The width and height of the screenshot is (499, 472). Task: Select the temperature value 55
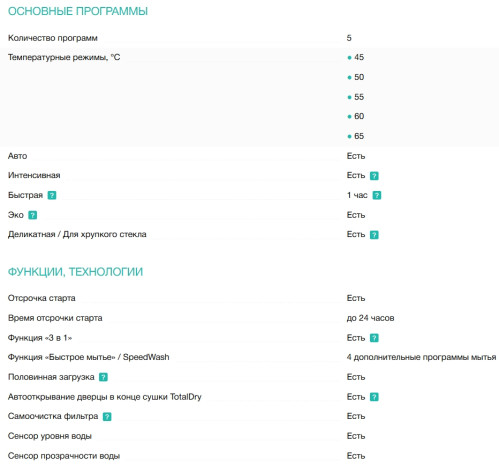click(359, 97)
